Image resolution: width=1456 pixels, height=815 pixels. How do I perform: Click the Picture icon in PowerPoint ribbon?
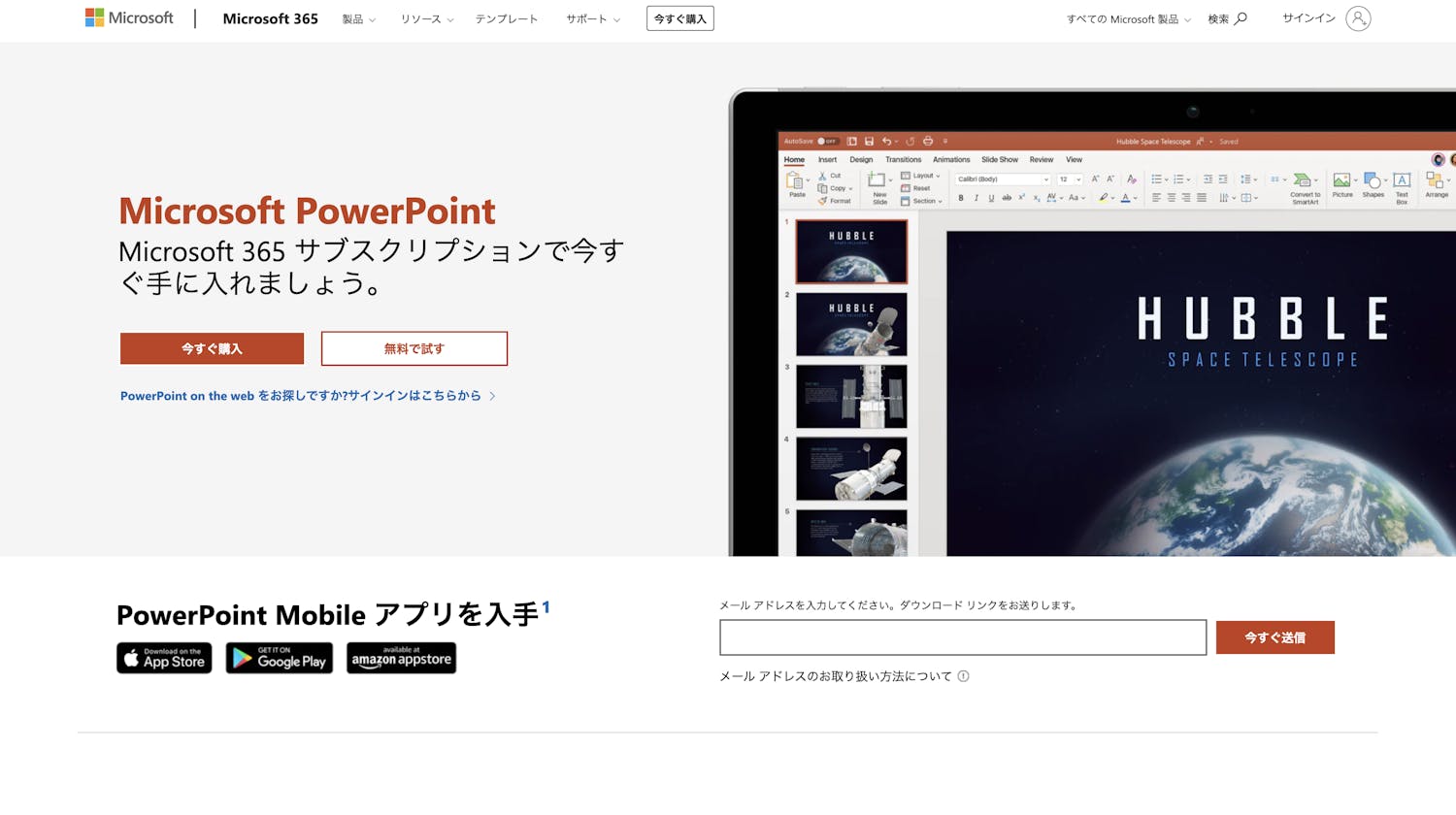(1341, 181)
